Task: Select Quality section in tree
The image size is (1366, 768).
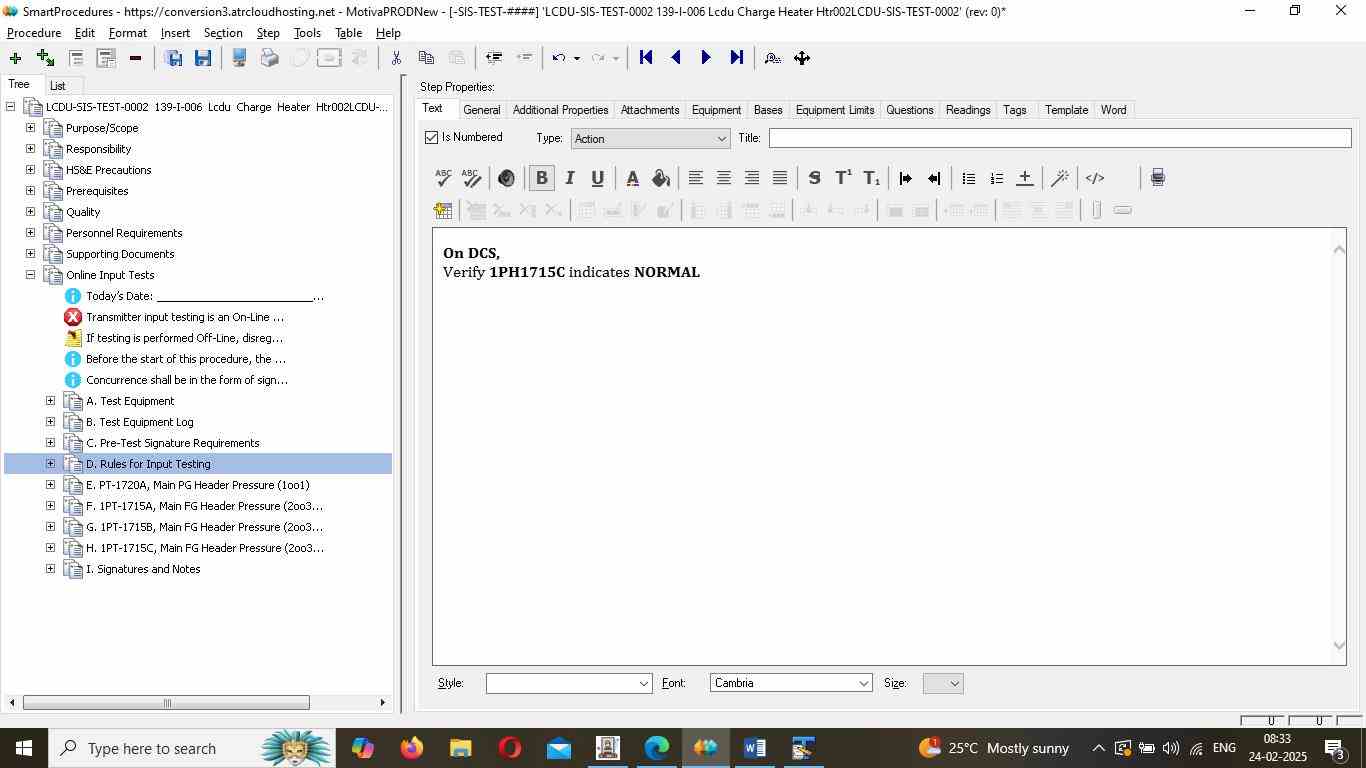Action: [x=83, y=212]
